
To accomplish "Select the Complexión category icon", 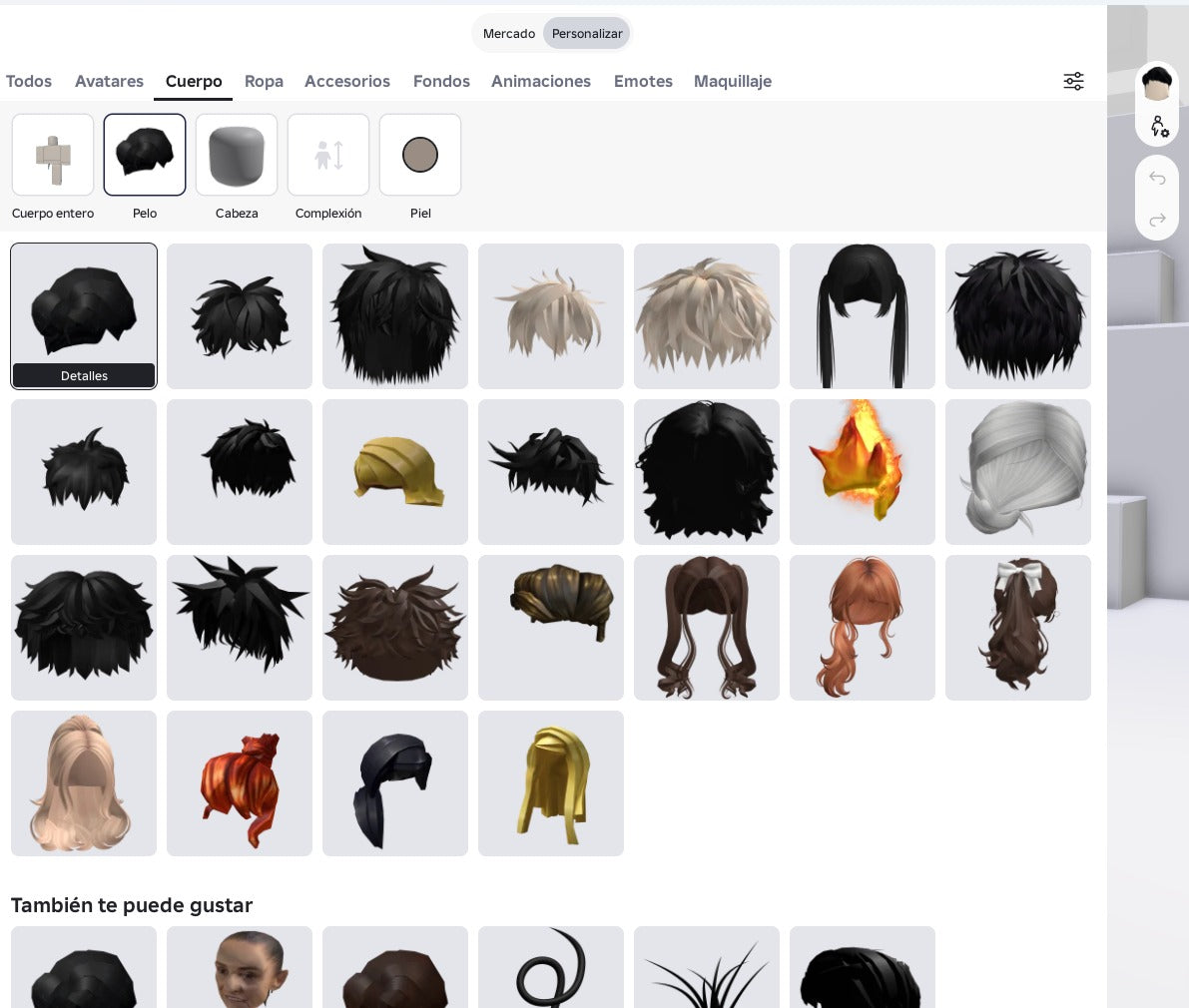I will point(328,155).
